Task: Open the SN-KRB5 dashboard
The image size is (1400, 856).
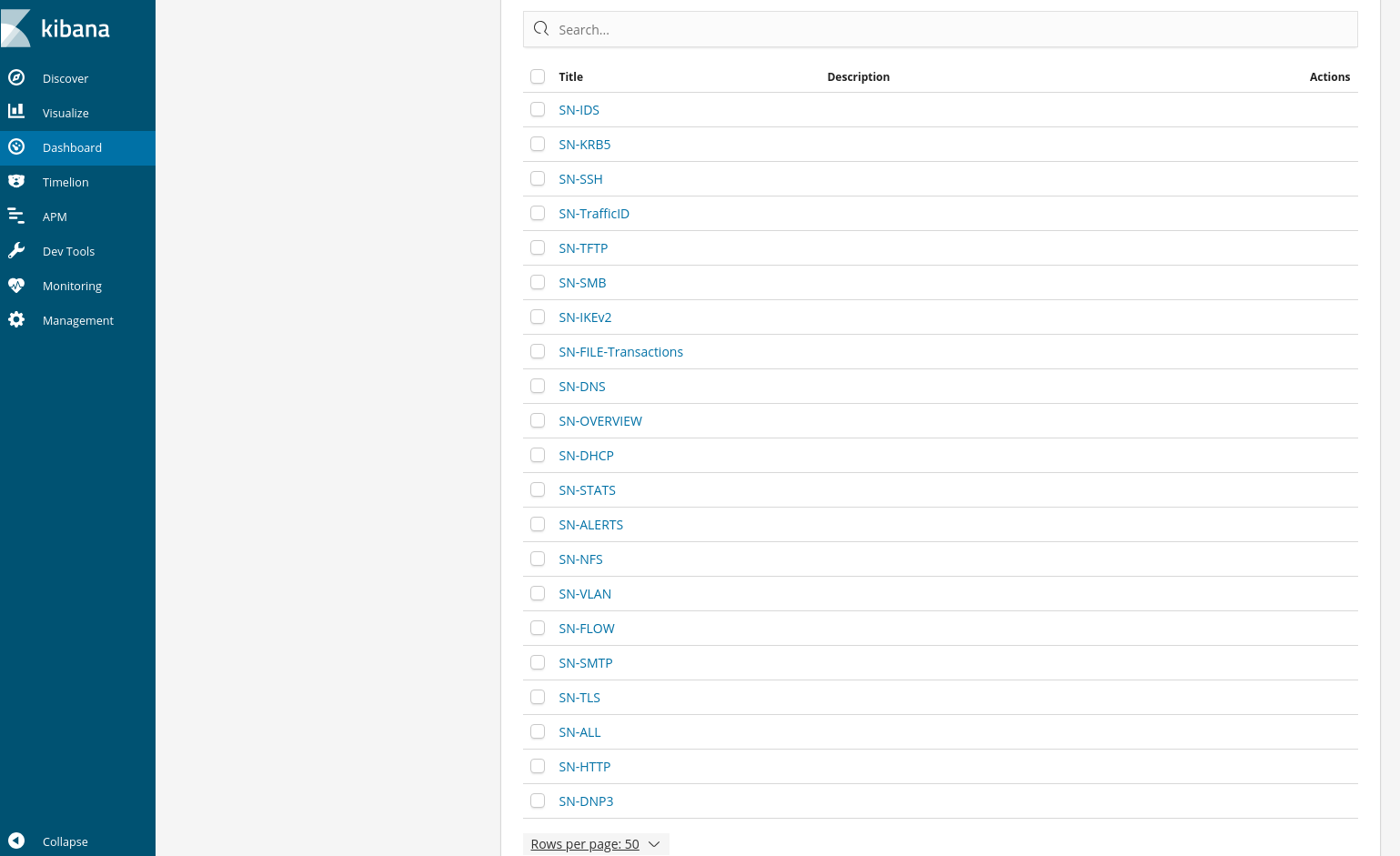Action: pos(584,145)
